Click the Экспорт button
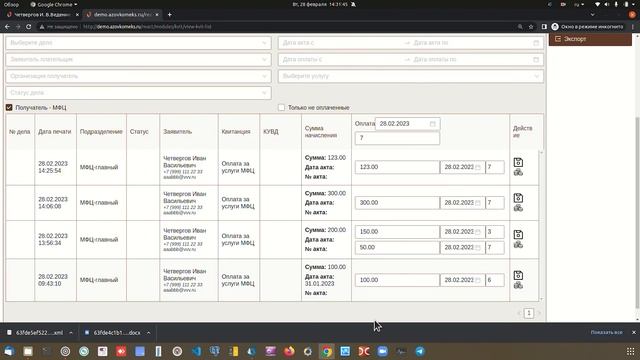 pos(590,39)
